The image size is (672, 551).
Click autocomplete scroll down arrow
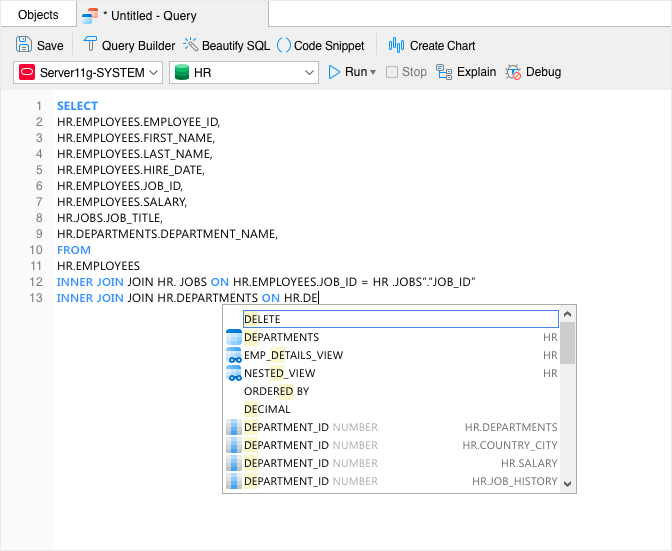567,484
